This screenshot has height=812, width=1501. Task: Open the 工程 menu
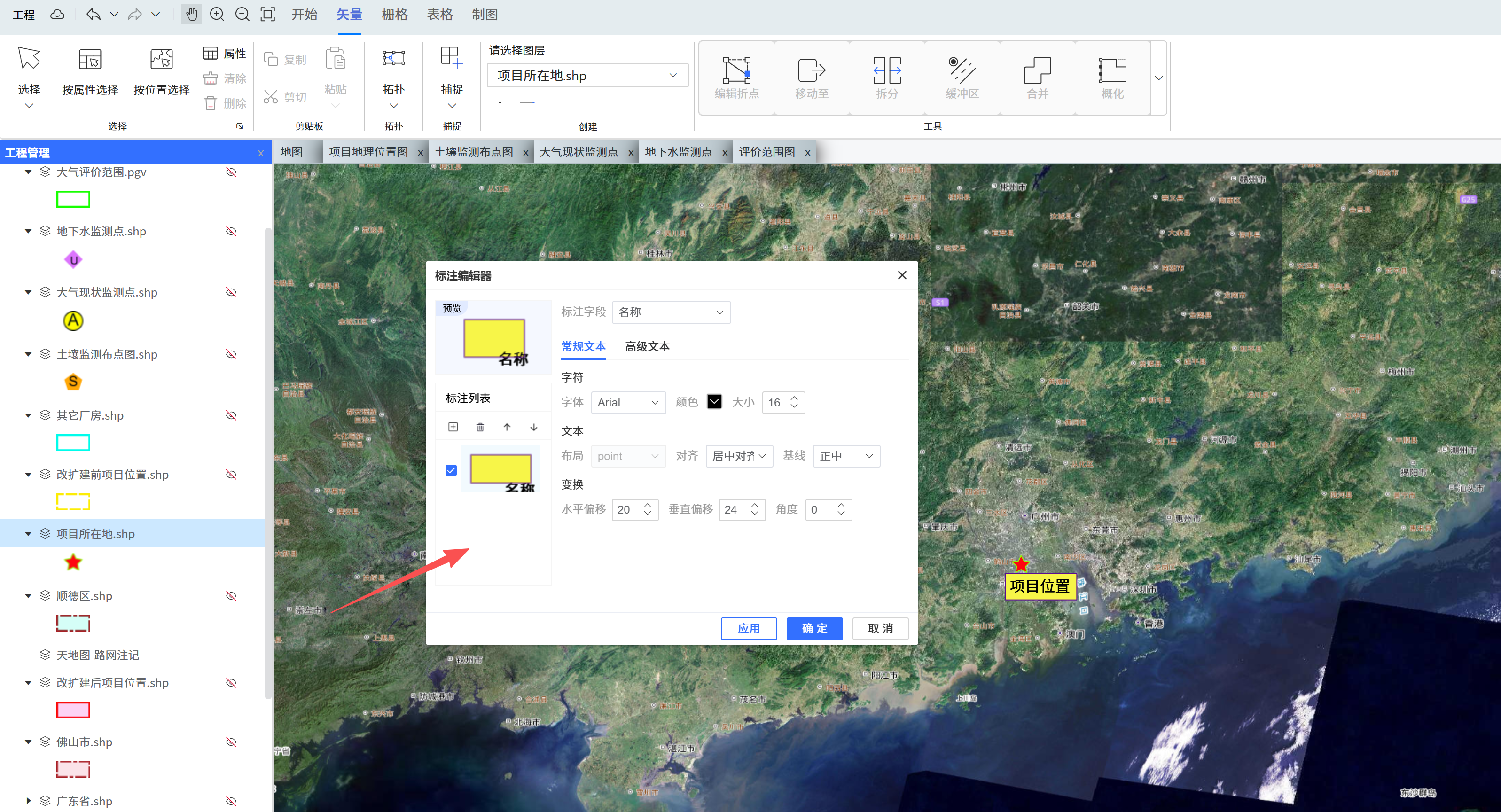(23, 15)
